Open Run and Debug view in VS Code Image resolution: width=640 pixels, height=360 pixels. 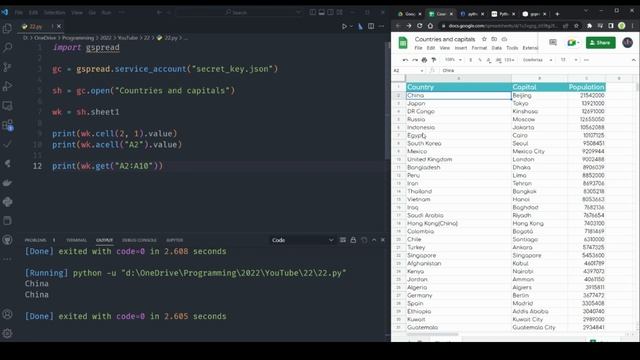pos(7,86)
